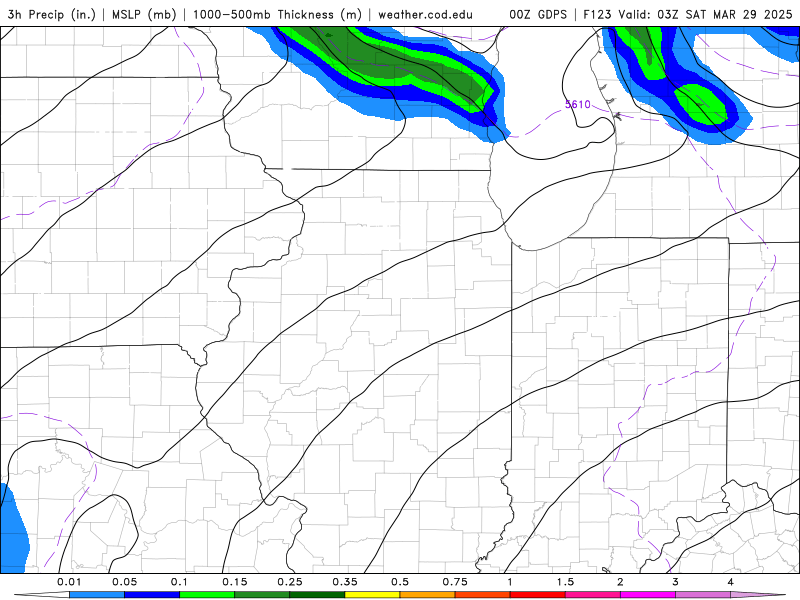Click the magenta legend swatch after 2
This screenshot has height=600, width=800.
pyautogui.click(x=648, y=595)
